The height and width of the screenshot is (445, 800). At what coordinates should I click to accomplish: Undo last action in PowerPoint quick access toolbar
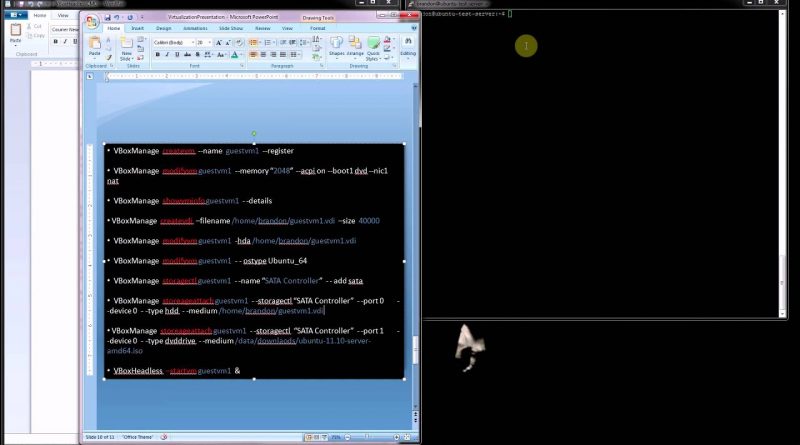(117, 17)
